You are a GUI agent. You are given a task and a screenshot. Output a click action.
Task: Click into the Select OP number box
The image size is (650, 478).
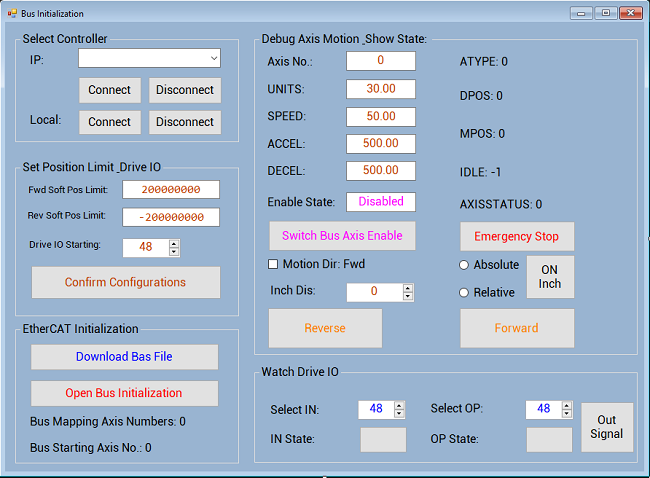pyautogui.click(x=544, y=409)
